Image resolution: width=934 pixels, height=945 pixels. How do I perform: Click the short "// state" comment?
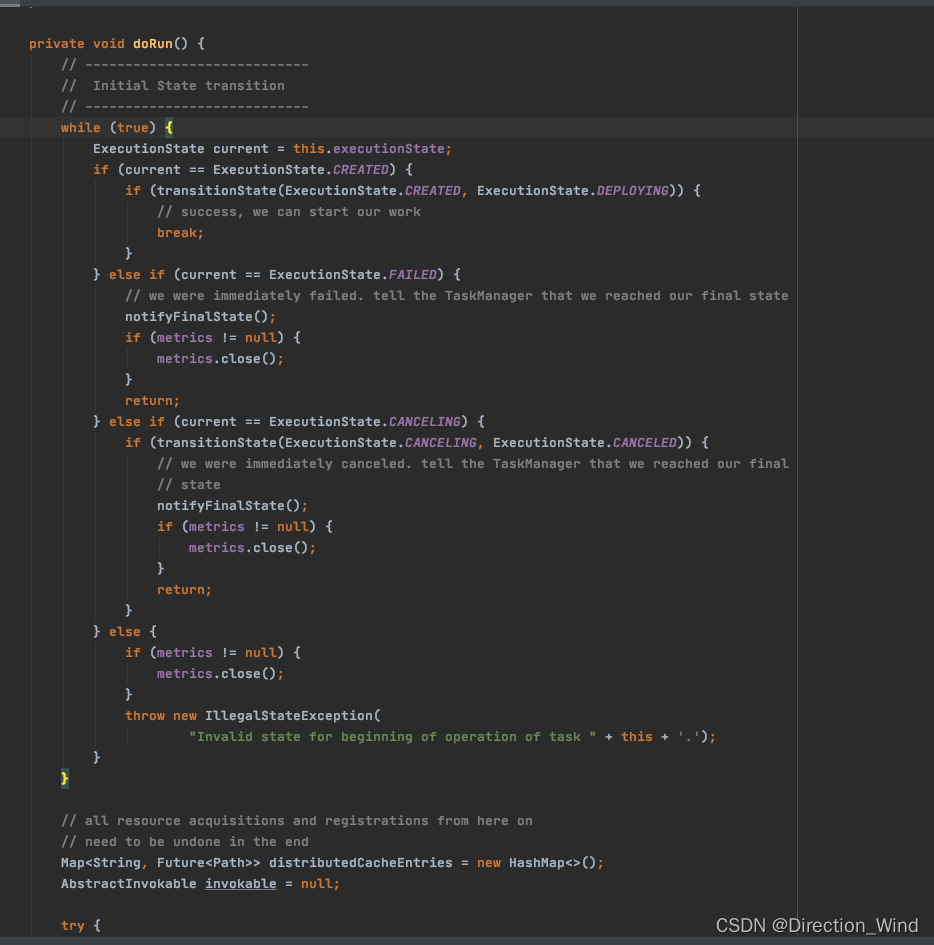point(189,485)
